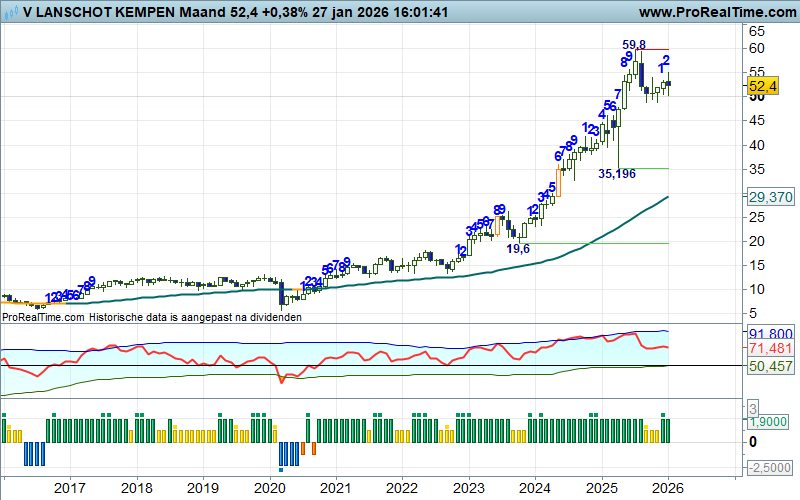Click the 2026 year on time axis

click(667, 488)
